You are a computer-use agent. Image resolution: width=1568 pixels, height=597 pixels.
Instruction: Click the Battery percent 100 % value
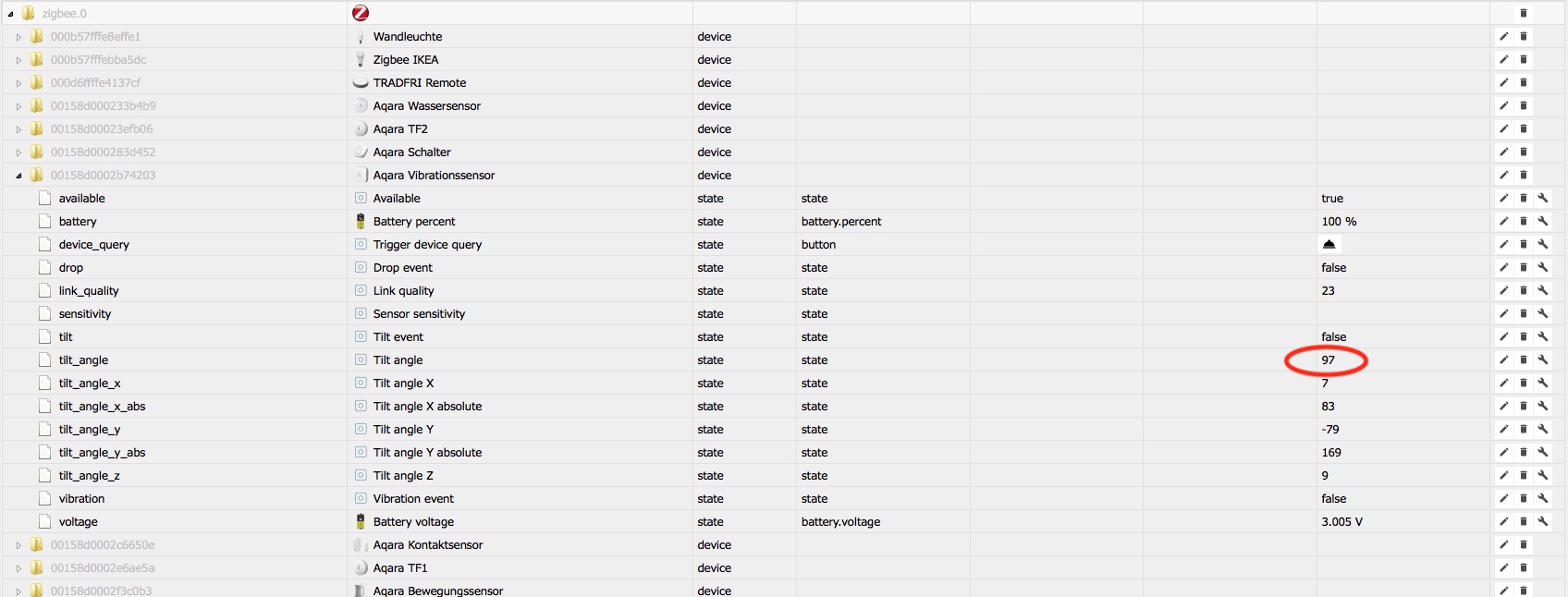tap(1339, 222)
